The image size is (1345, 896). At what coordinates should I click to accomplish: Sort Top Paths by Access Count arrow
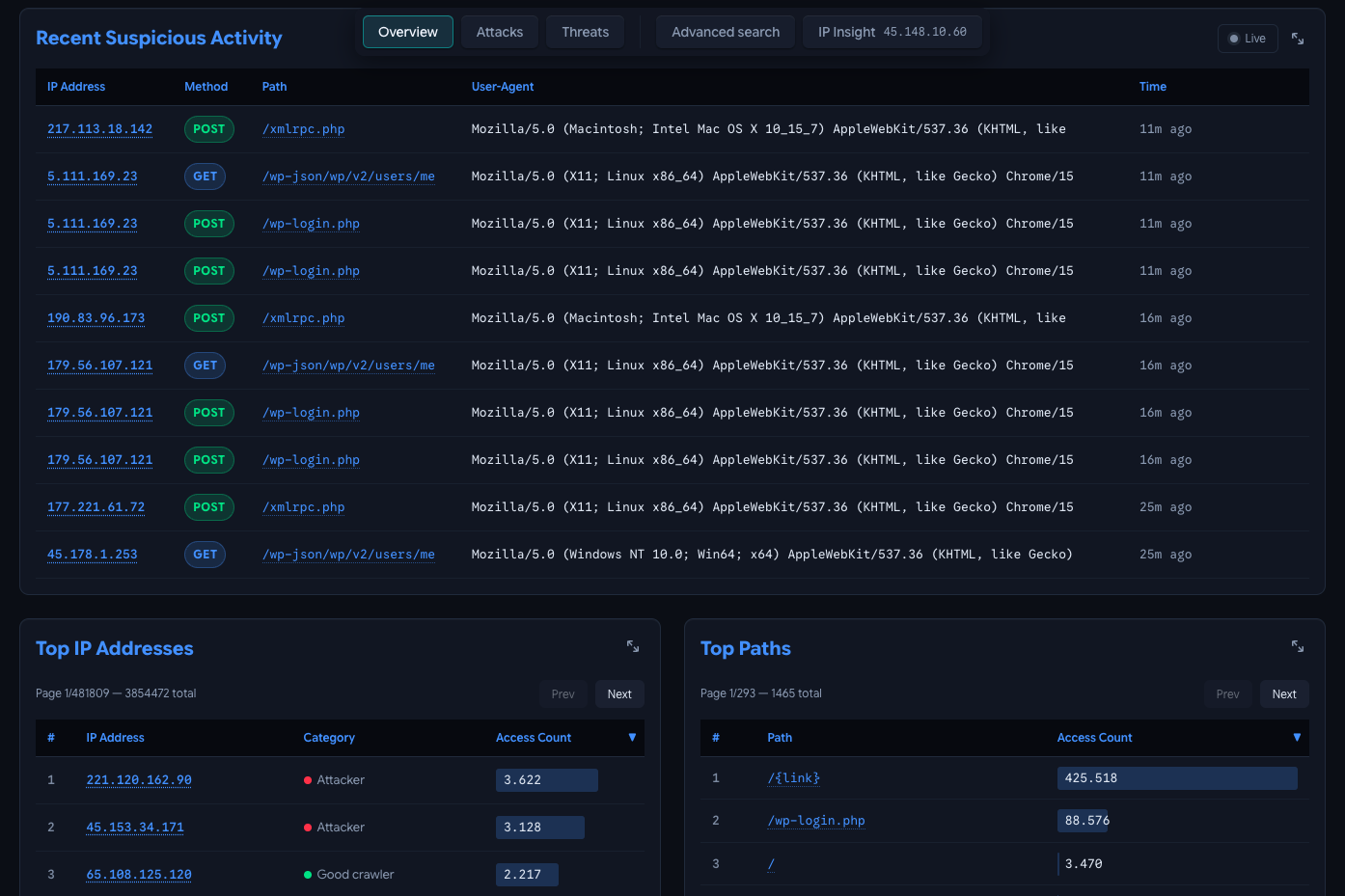click(1297, 737)
